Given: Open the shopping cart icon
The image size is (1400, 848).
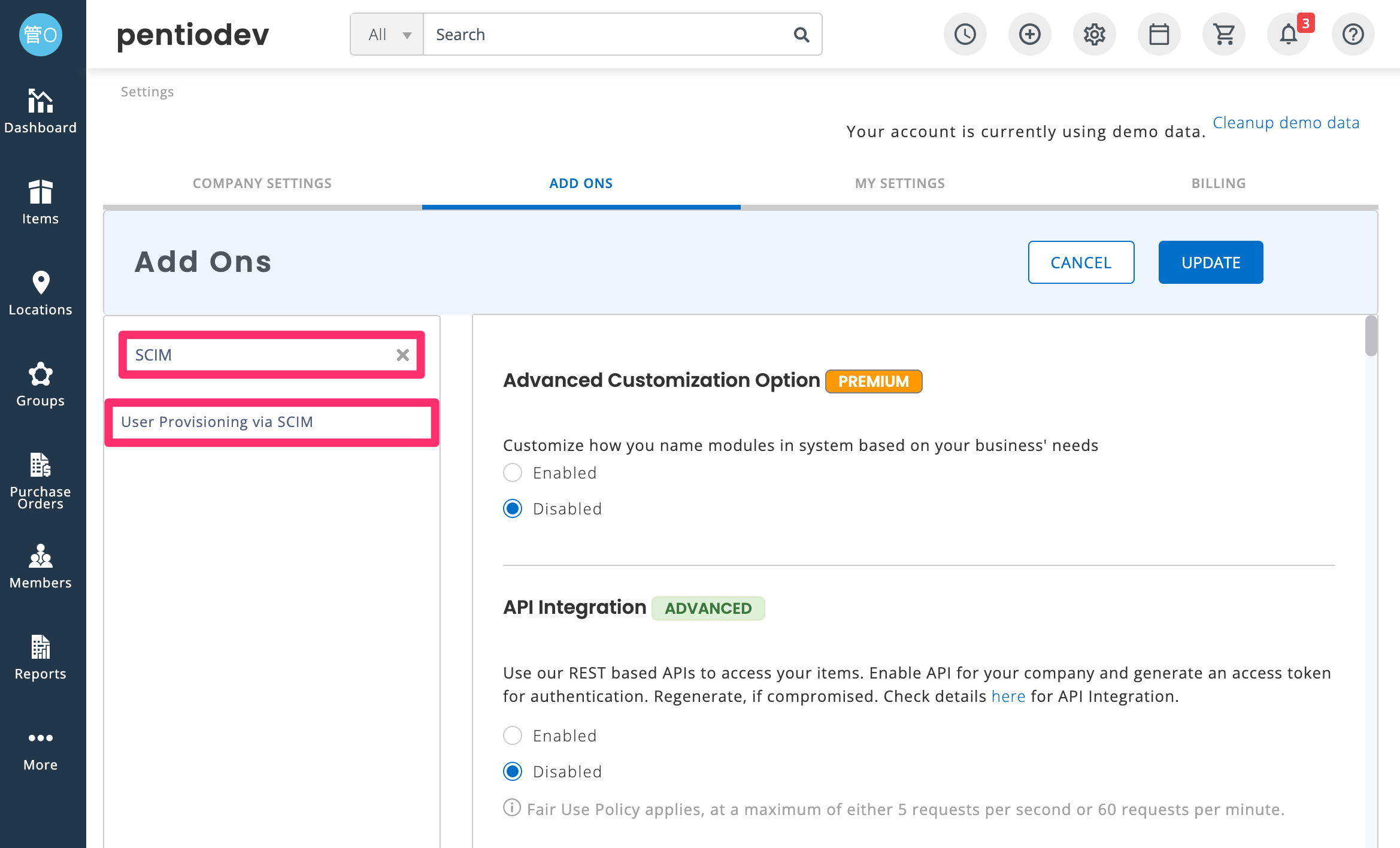Looking at the screenshot, I should click(1224, 34).
